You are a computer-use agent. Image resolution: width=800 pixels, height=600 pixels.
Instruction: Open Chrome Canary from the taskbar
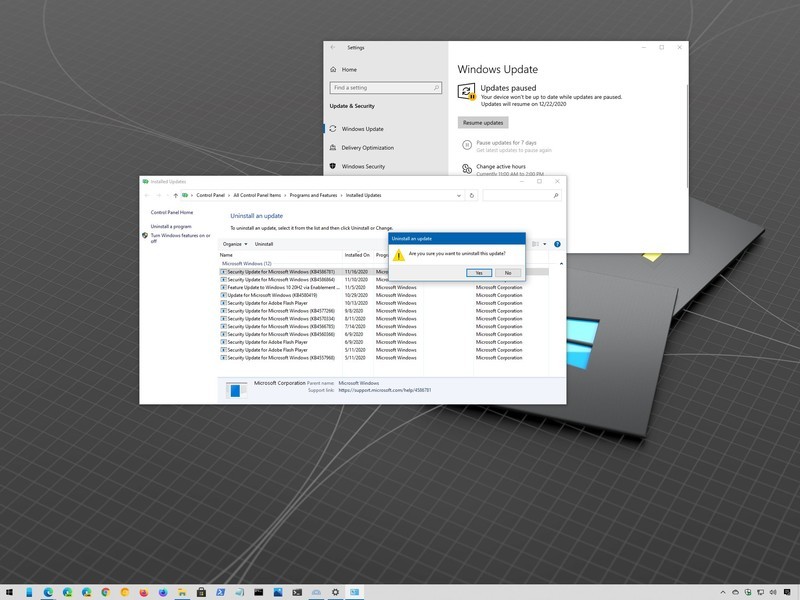(124, 592)
